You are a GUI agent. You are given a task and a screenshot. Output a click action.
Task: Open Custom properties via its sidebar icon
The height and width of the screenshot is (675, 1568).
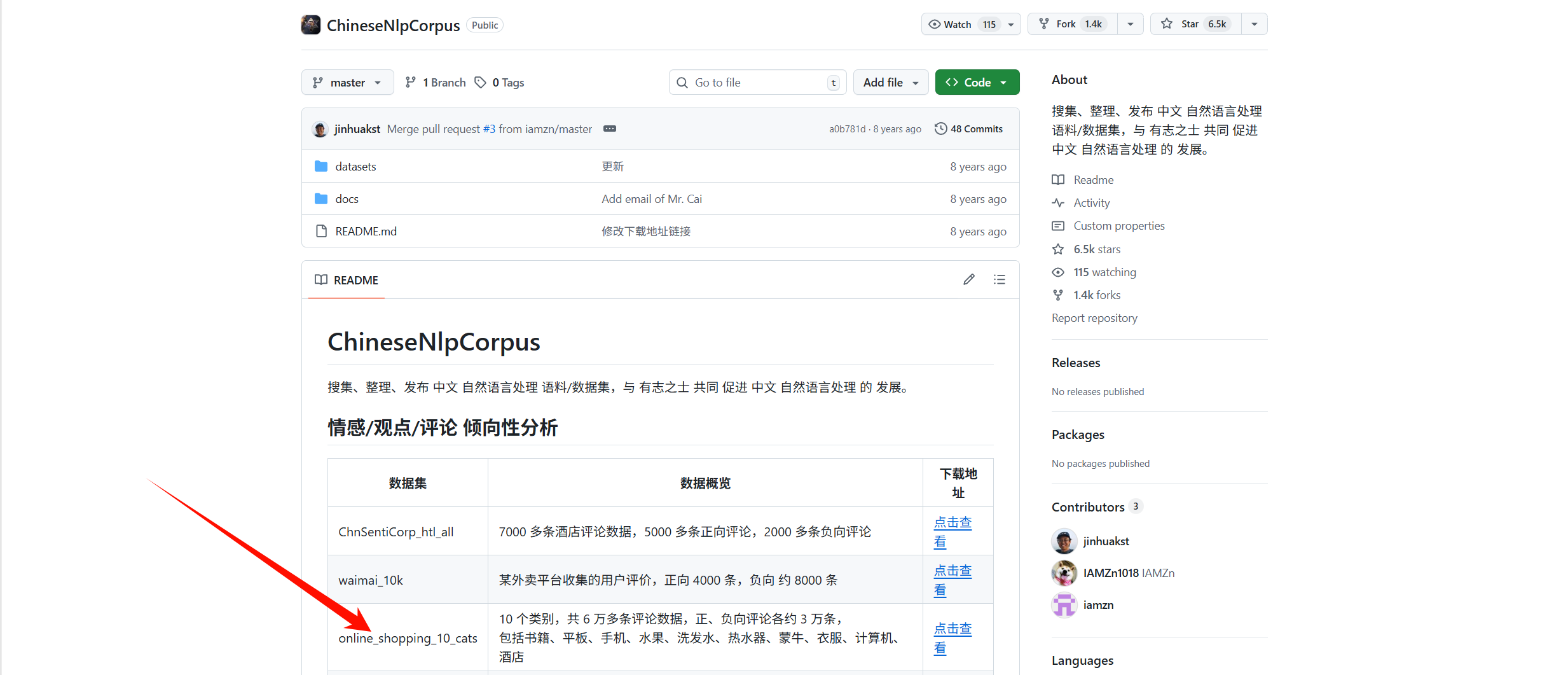[x=1058, y=225]
